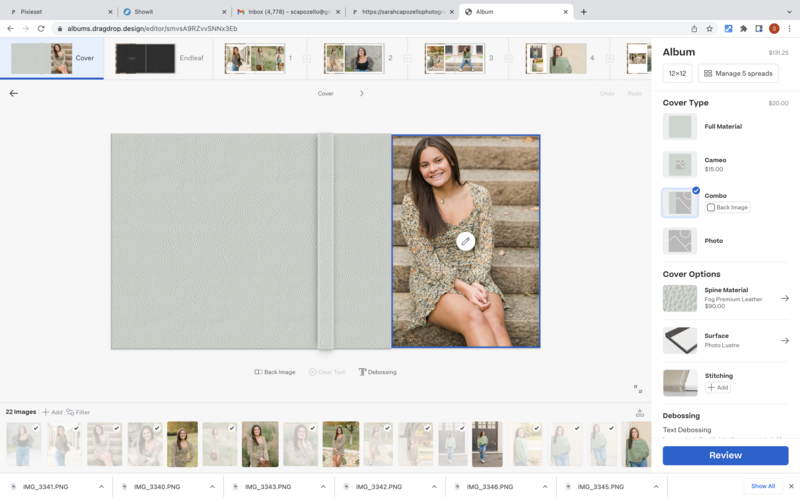Click the expand fullscreen icon near canvas
Viewport: 800px width, 500px height.
tap(638, 388)
